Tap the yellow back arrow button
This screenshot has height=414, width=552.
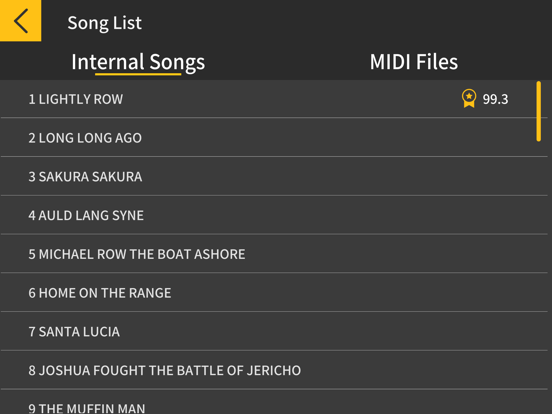20,20
